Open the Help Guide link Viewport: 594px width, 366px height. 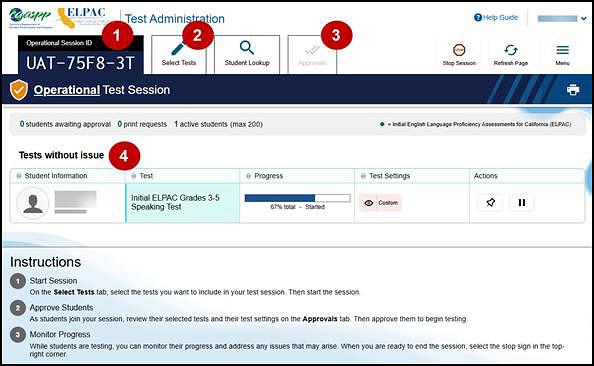pos(496,17)
